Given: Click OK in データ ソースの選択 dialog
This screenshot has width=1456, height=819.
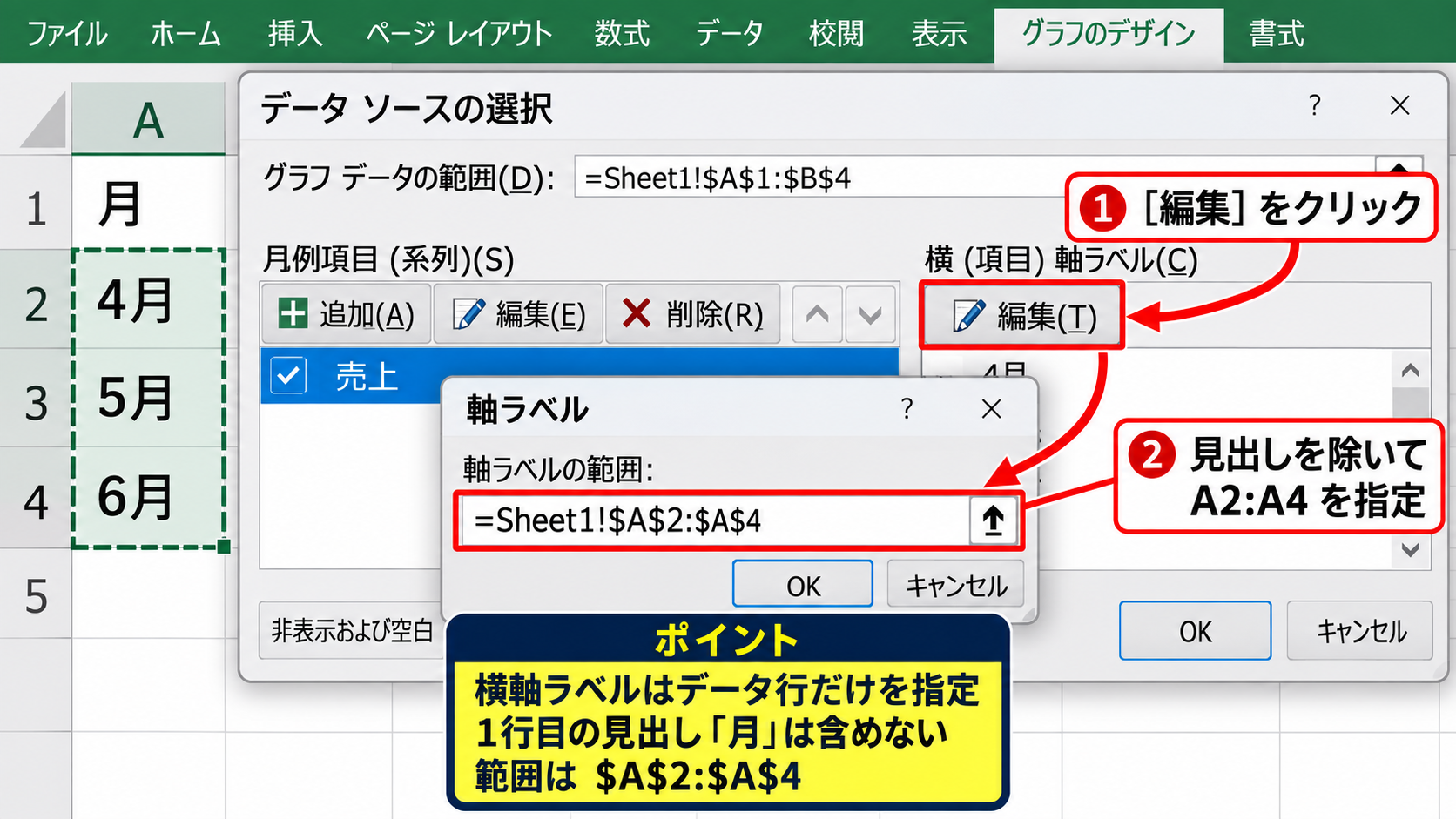Looking at the screenshot, I should click(x=1195, y=631).
